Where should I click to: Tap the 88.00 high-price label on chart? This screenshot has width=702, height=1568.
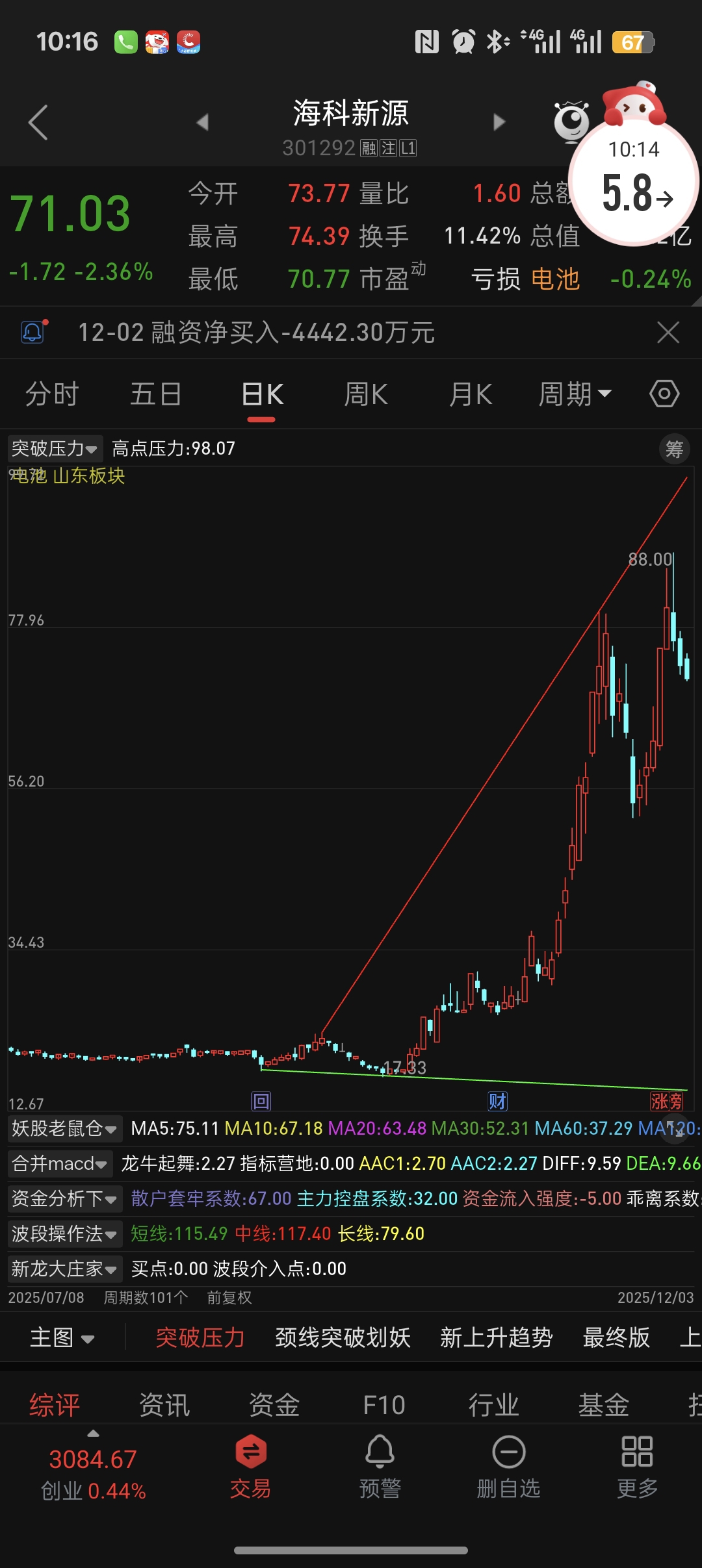(x=650, y=559)
